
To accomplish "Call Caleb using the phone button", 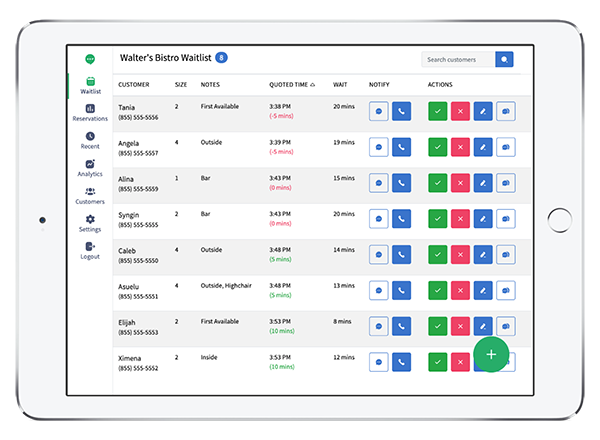I will click(x=401, y=255).
